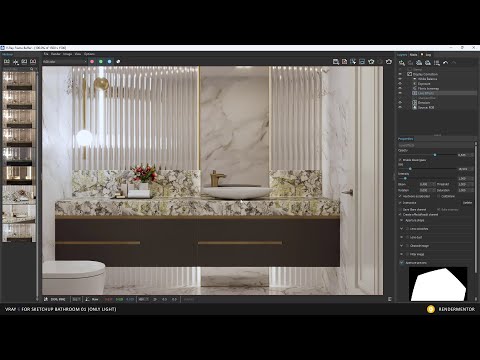Open the View menu

pyautogui.click(x=78, y=54)
